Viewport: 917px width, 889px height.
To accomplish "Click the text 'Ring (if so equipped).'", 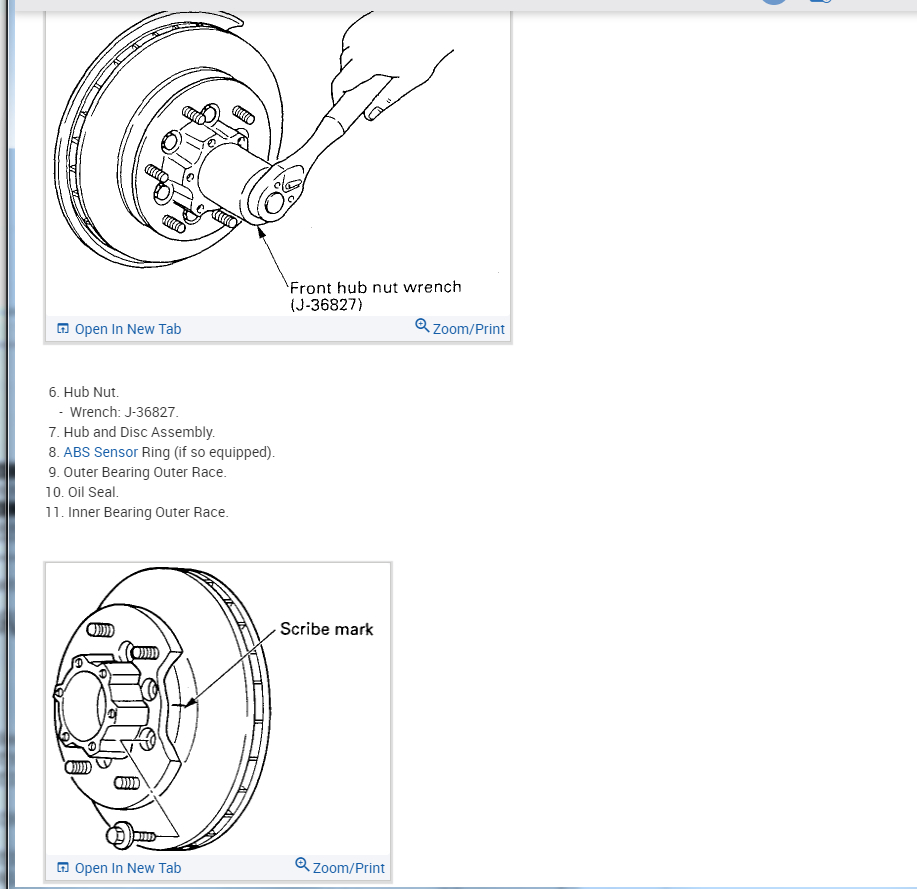I will click(x=208, y=452).
